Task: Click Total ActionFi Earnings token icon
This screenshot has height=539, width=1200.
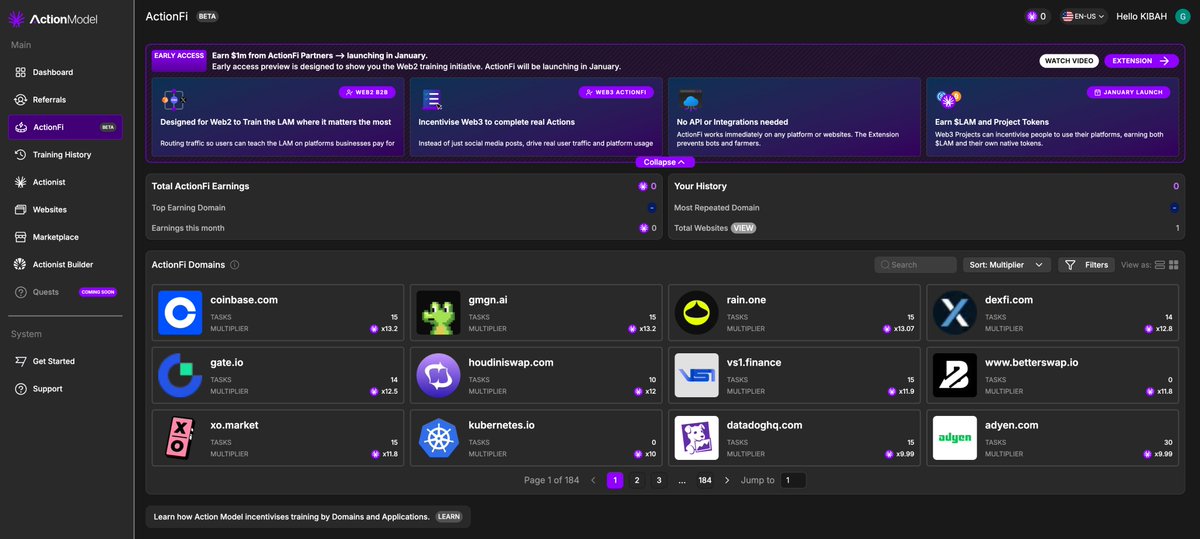Action: pos(644,186)
